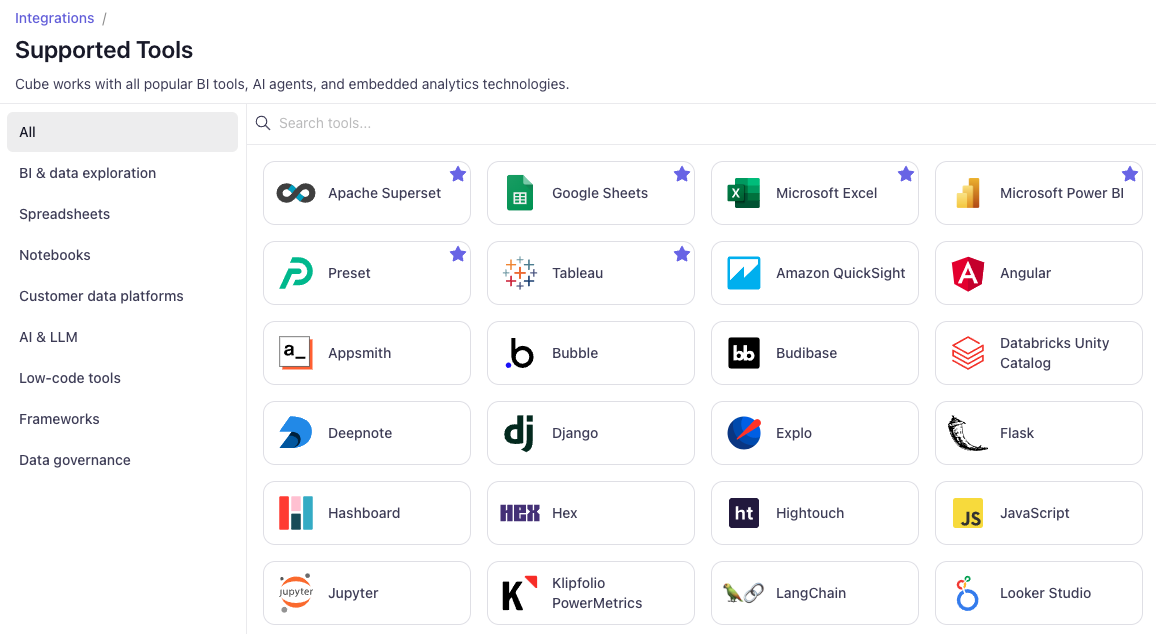This screenshot has height=634, width=1156.
Task: Filter by BI & data exploration
Action: coord(122,173)
